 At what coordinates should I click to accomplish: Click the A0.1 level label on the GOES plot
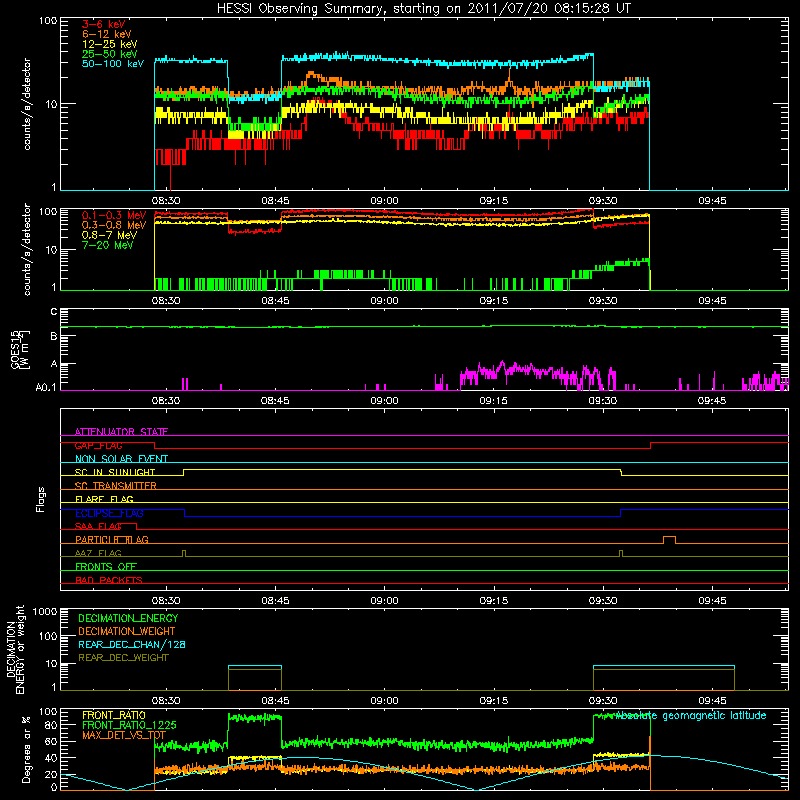click(46, 388)
